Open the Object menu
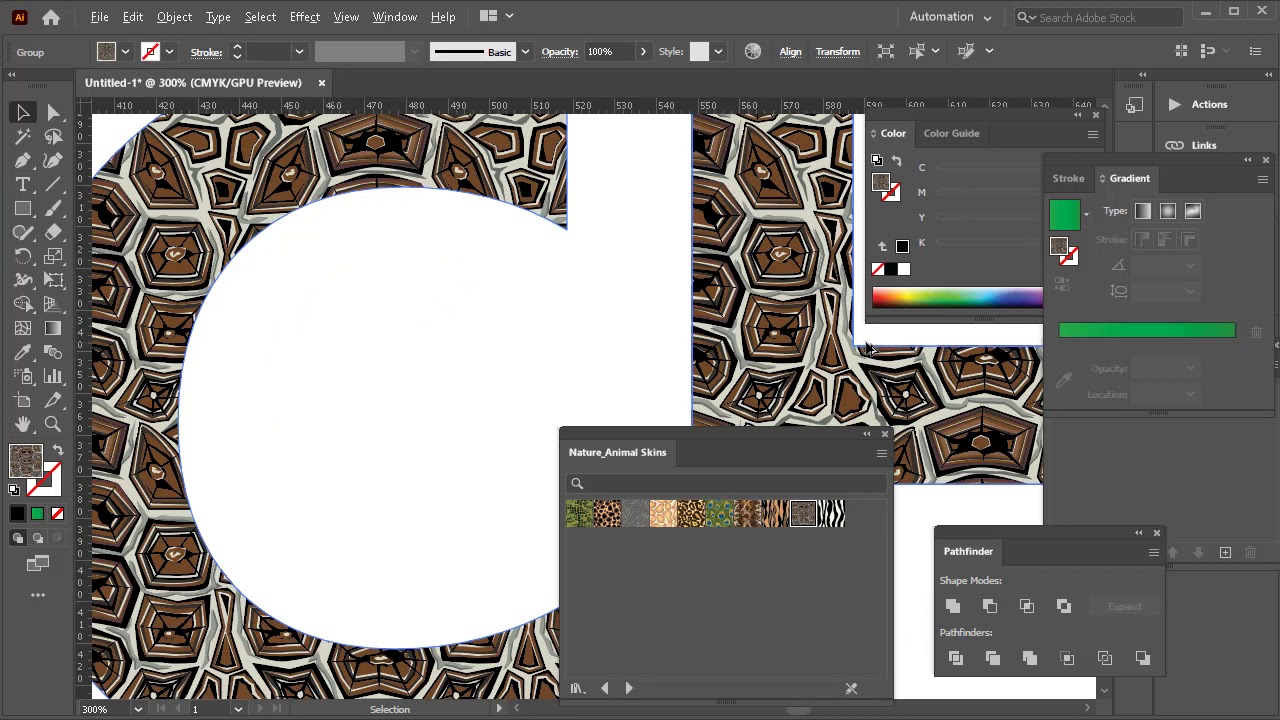1280x720 pixels. click(x=174, y=17)
